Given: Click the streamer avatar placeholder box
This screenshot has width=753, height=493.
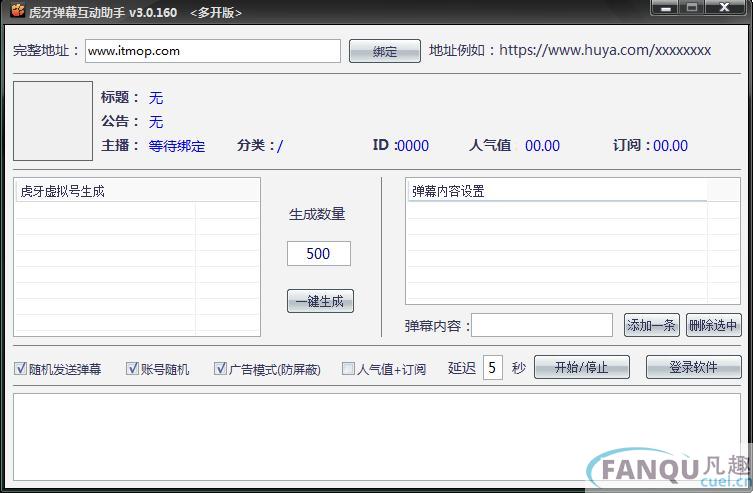Looking at the screenshot, I should (53, 121).
